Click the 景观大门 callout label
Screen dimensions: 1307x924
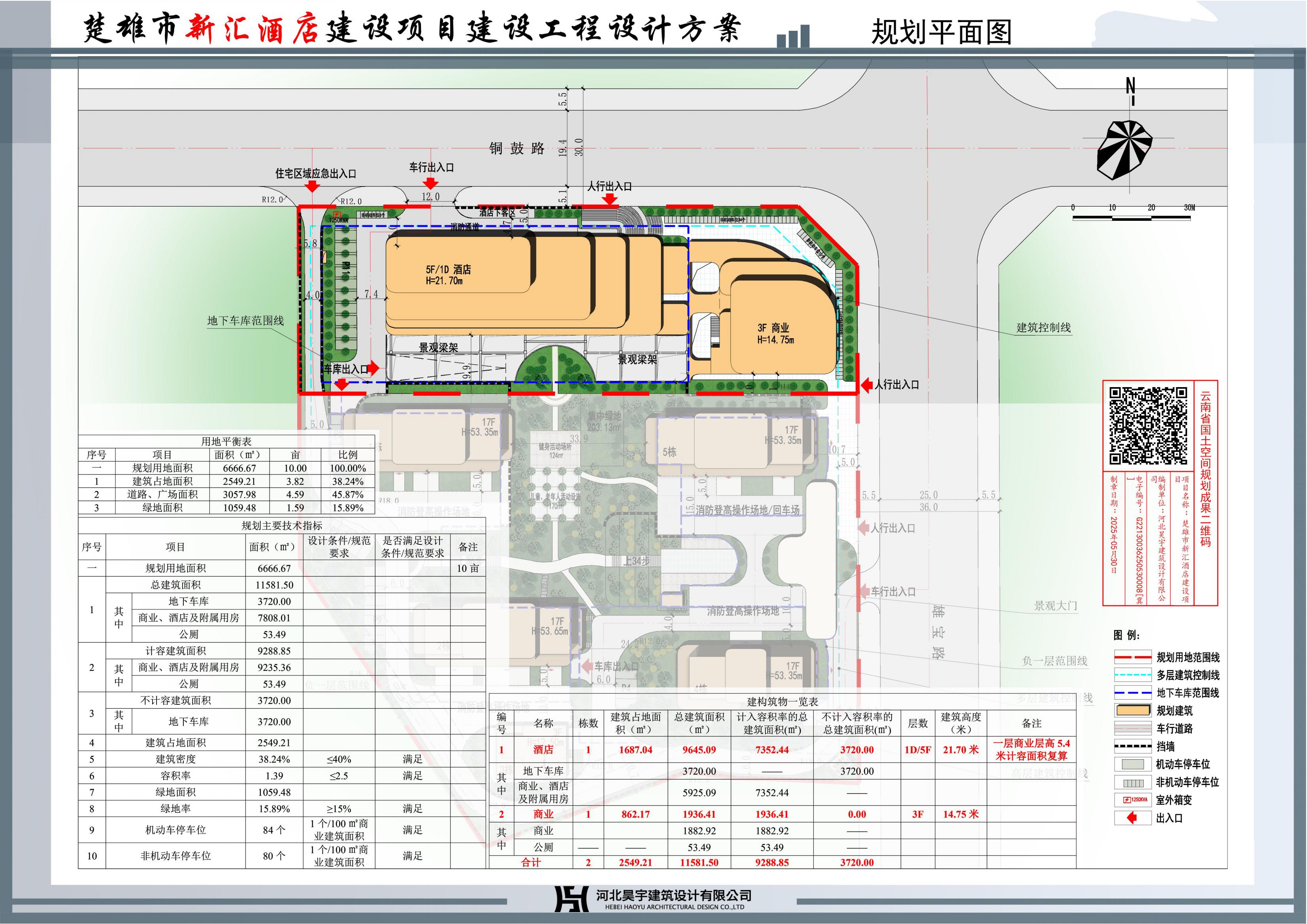point(1056,606)
